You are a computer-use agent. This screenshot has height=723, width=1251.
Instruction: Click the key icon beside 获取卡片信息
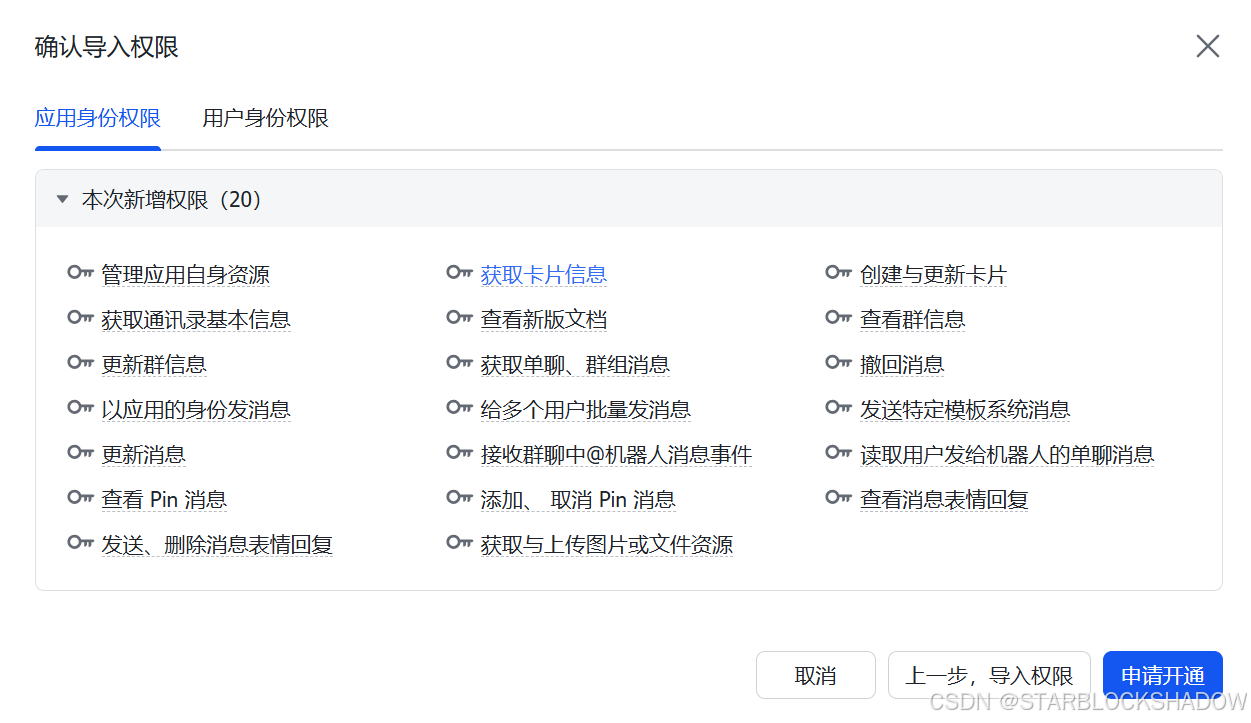tap(459, 272)
